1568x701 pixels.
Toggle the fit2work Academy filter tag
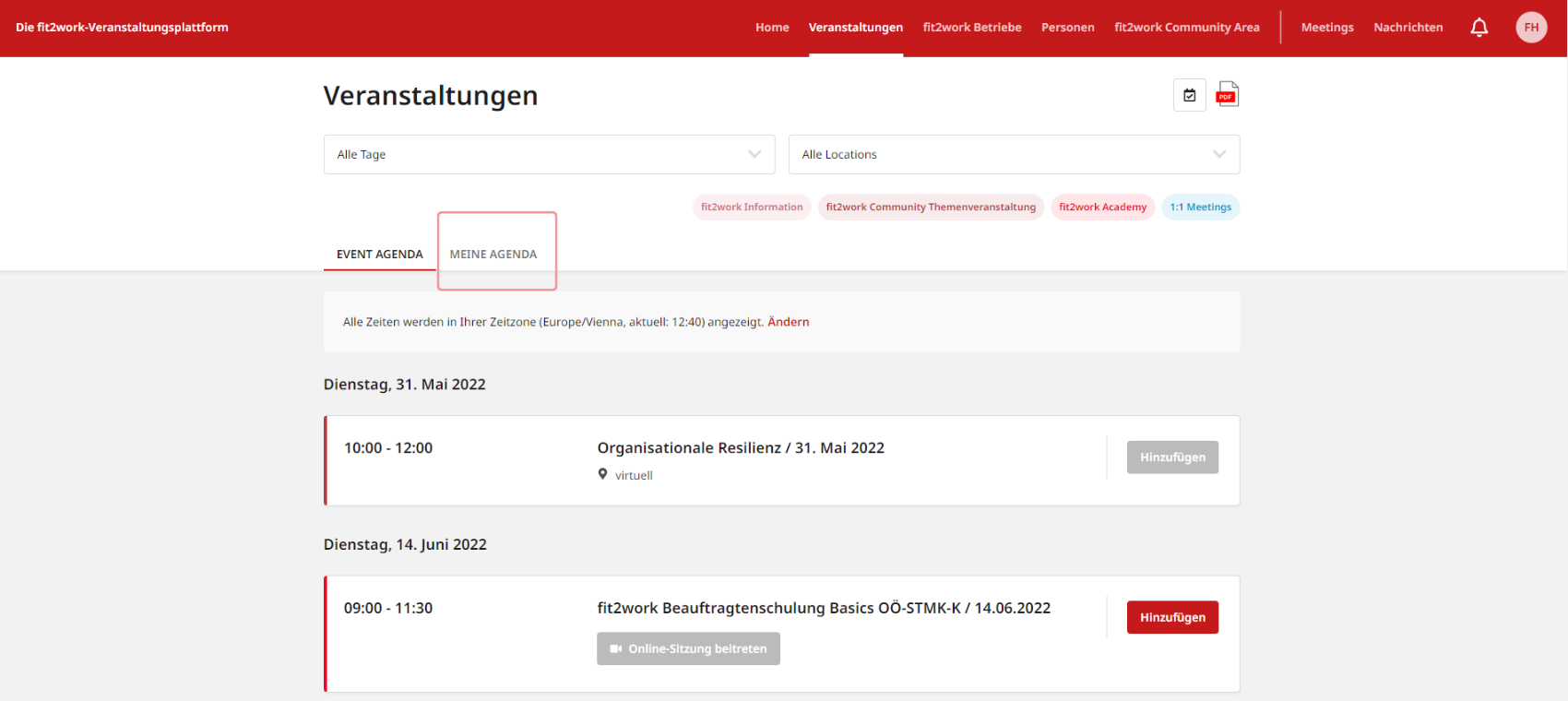pos(1103,208)
